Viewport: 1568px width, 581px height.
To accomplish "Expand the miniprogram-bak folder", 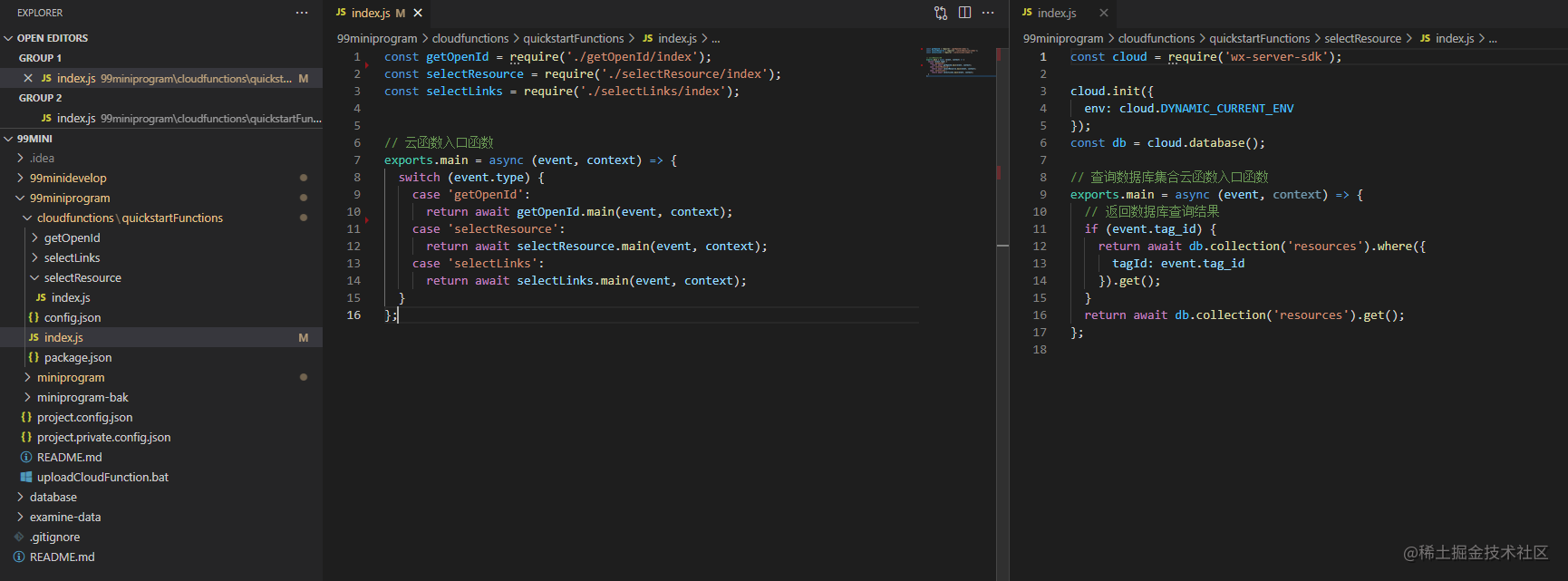I will (x=161, y=398).
